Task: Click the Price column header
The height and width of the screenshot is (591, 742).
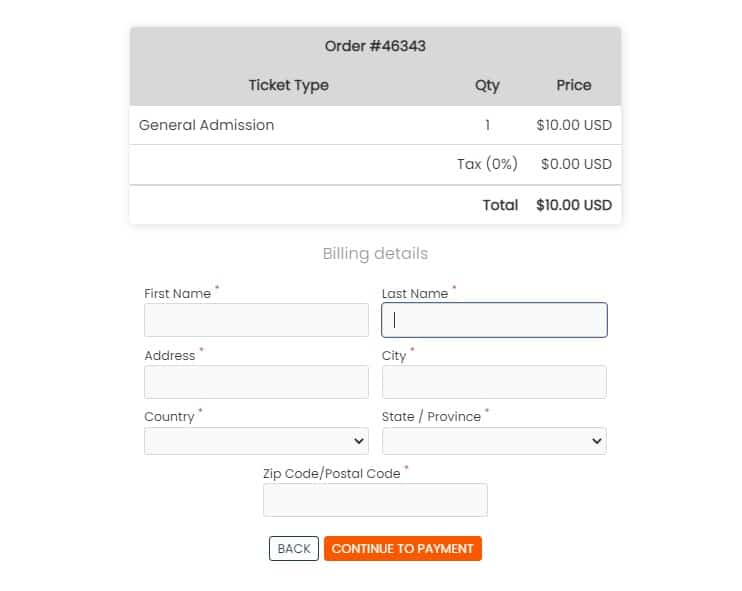Action: 574,85
